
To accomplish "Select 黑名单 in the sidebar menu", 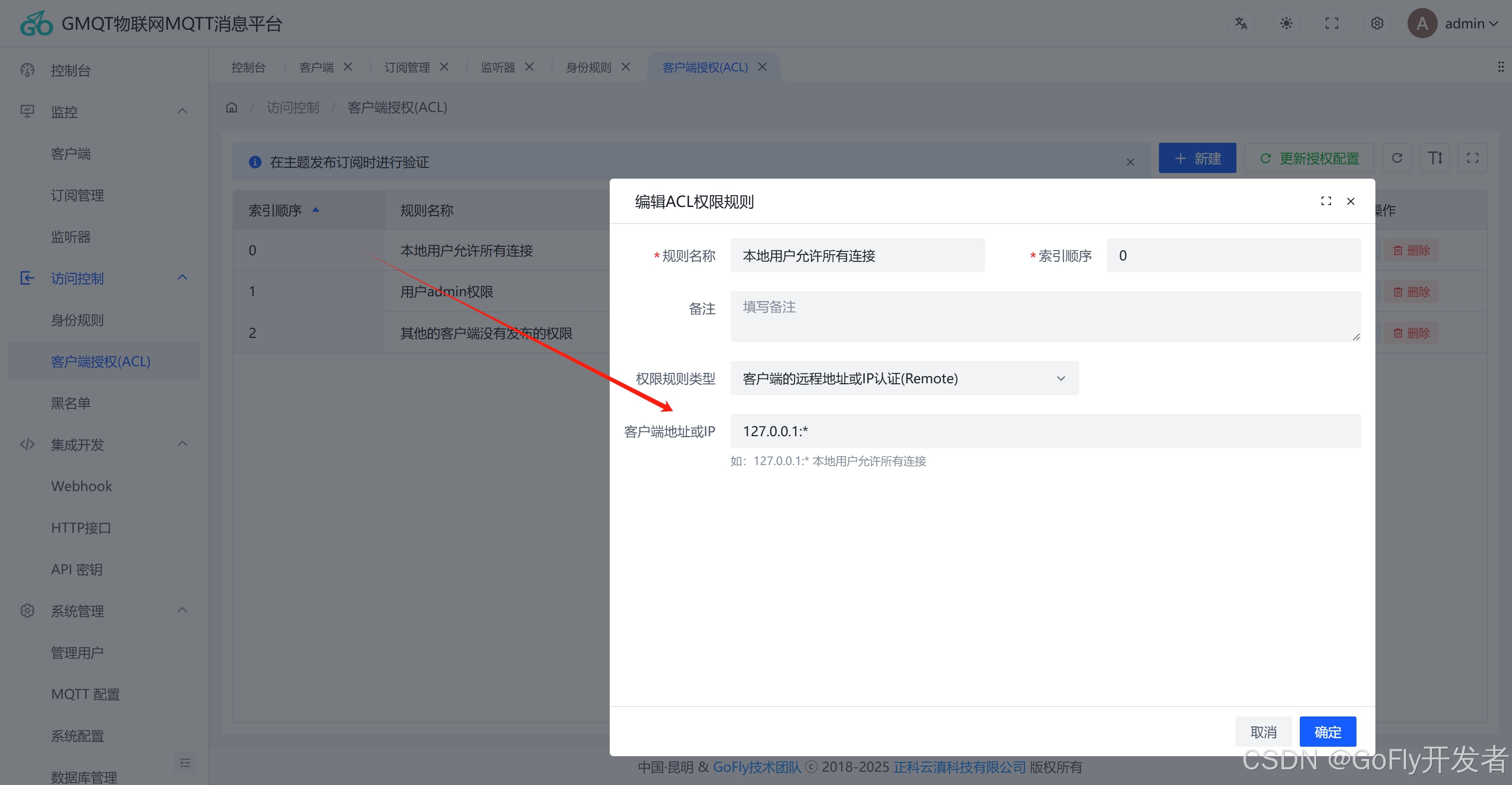I will tap(70, 403).
